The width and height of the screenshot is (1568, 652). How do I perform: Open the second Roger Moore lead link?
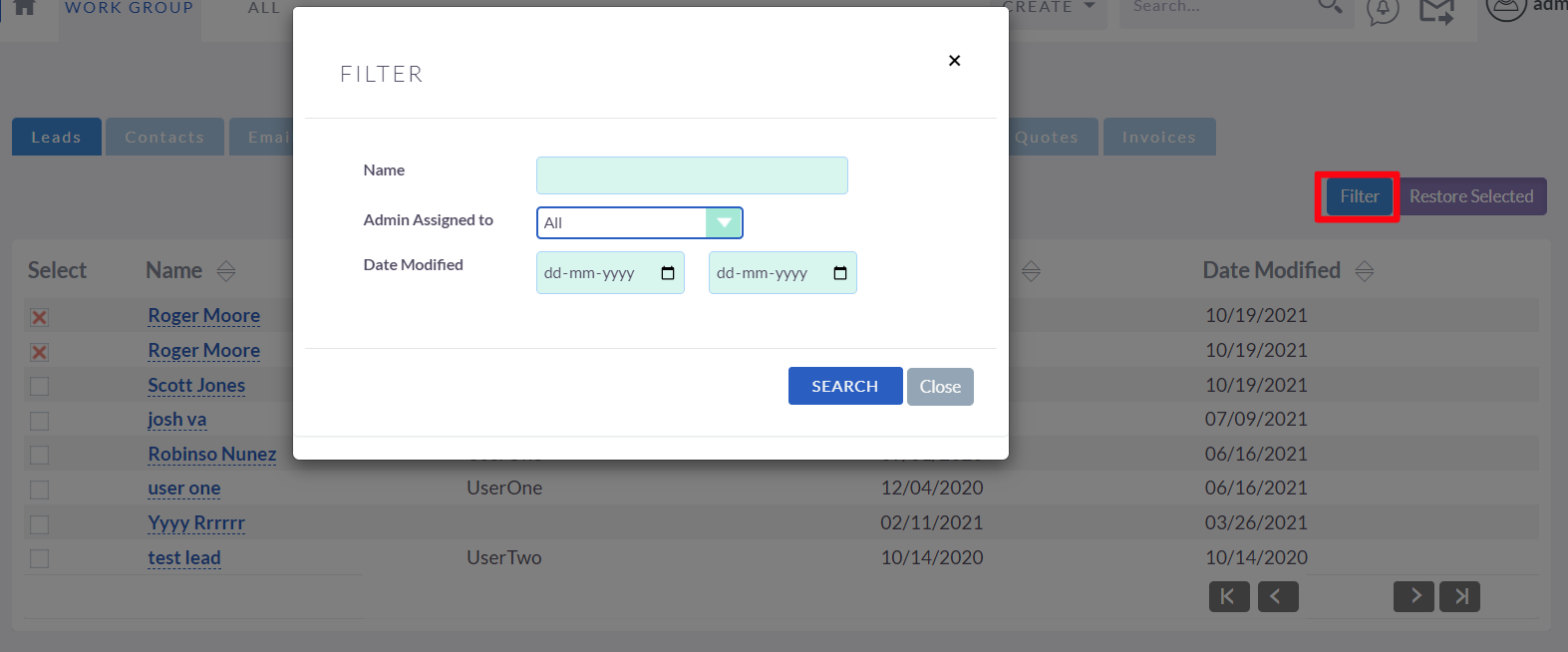pos(204,350)
